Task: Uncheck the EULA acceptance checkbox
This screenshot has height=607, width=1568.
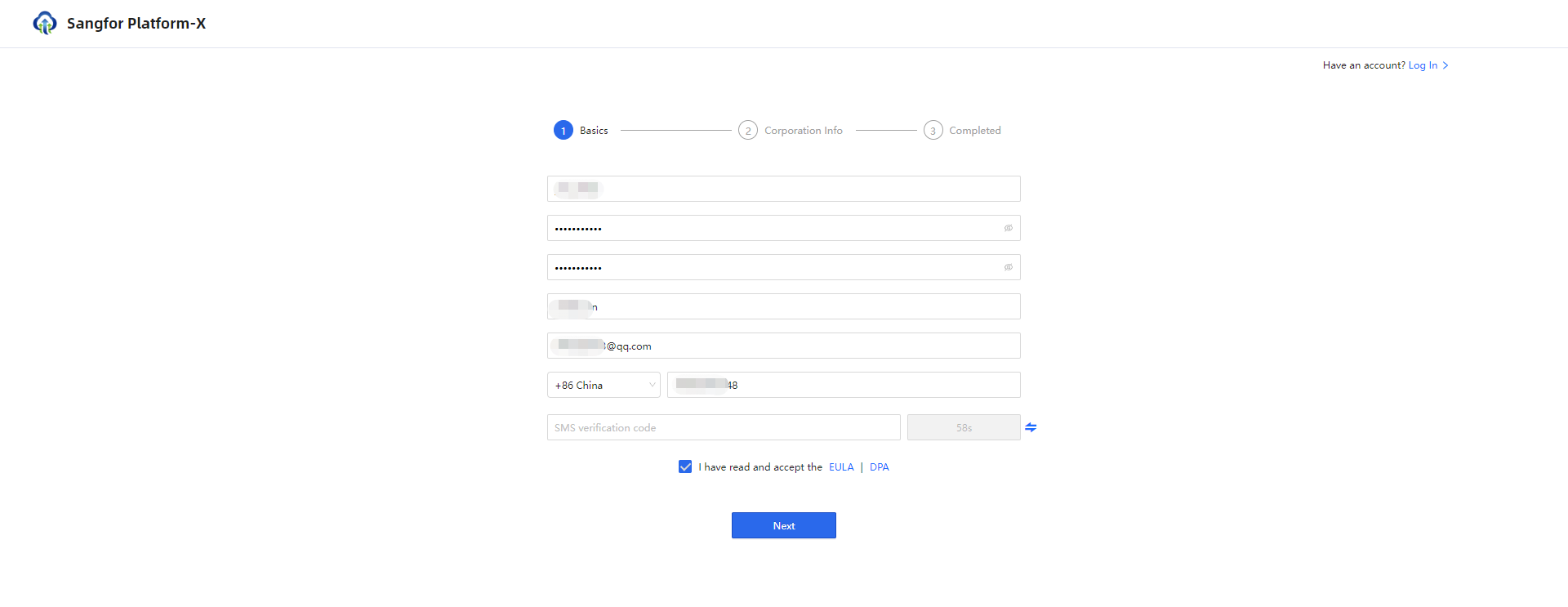Action: tap(685, 466)
